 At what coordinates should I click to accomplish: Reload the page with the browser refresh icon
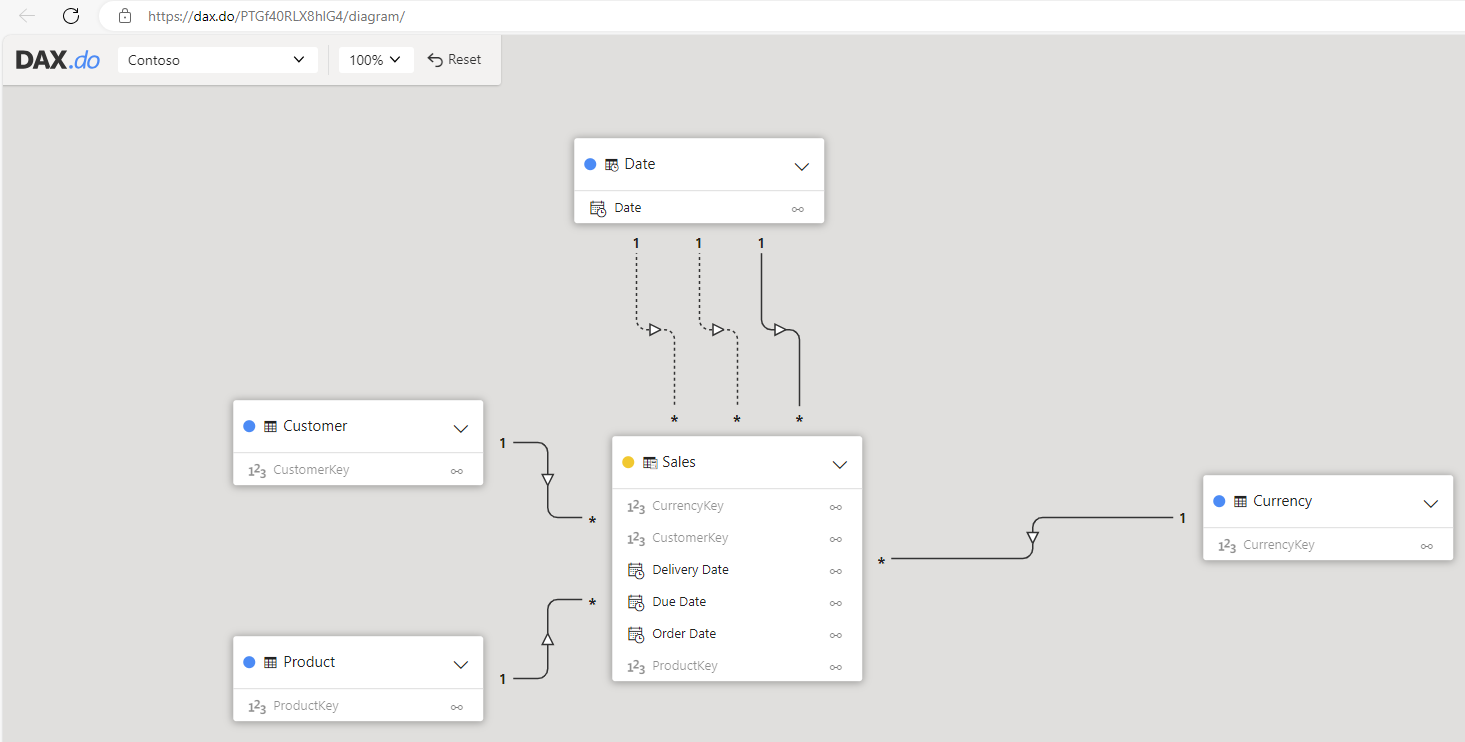point(71,16)
